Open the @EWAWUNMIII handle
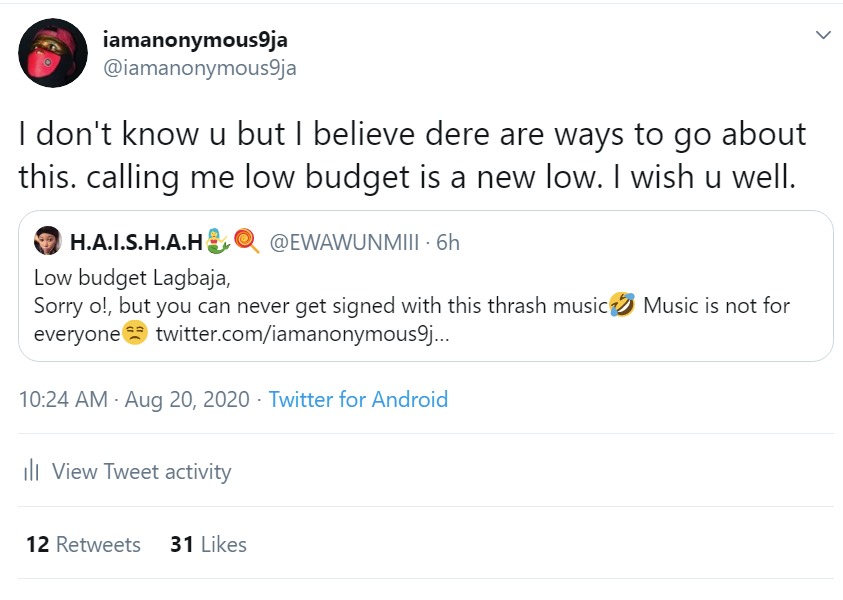Image resolution: width=843 pixels, height=600 pixels. [x=344, y=242]
